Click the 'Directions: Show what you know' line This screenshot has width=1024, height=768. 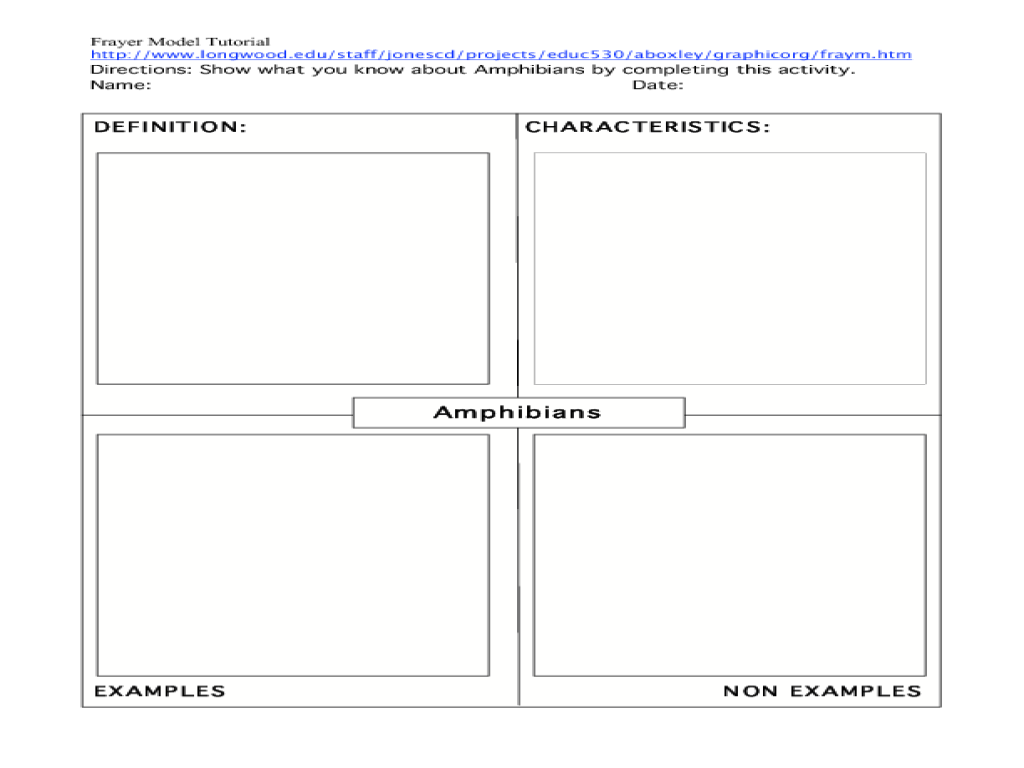pyautogui.click(x=473, y=70)
